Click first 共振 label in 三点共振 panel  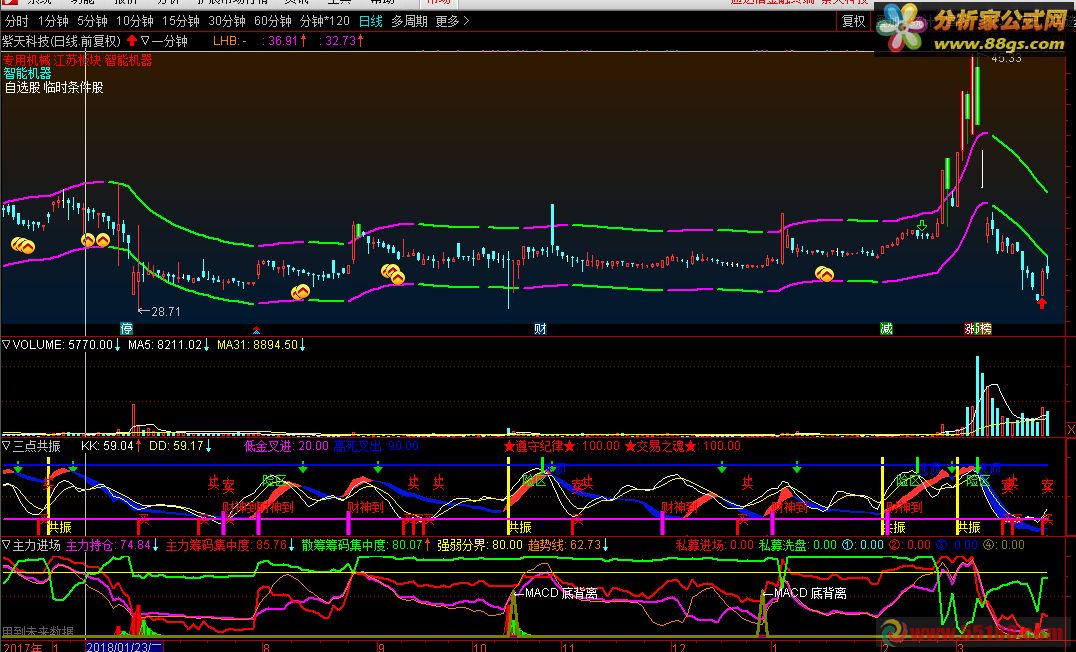pos(60,527)
